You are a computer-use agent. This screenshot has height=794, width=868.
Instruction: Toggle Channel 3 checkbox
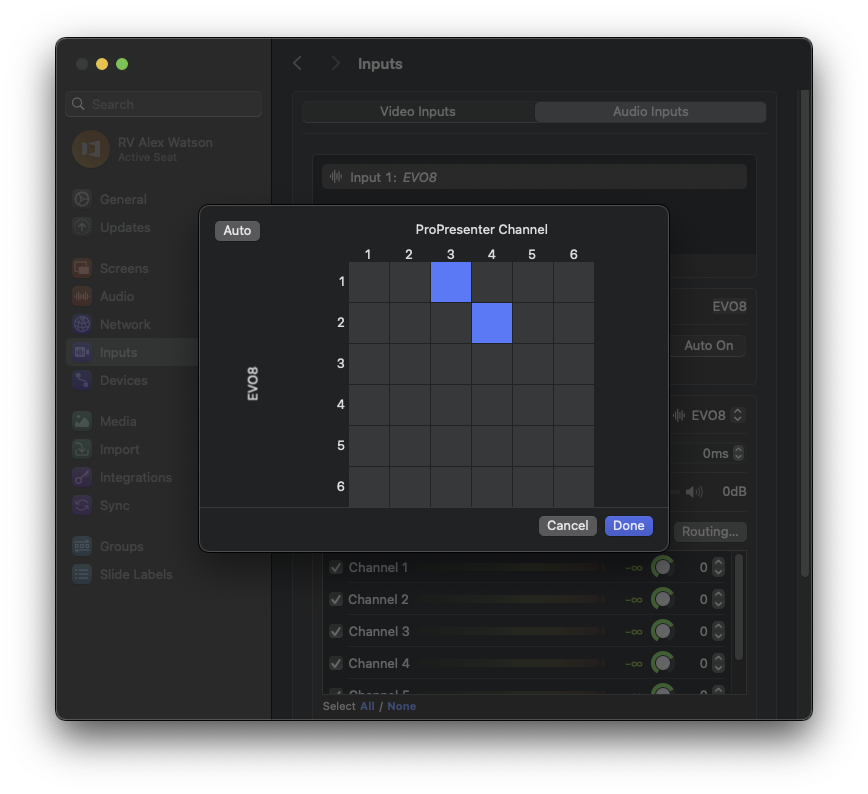click(x=335, y=632)
